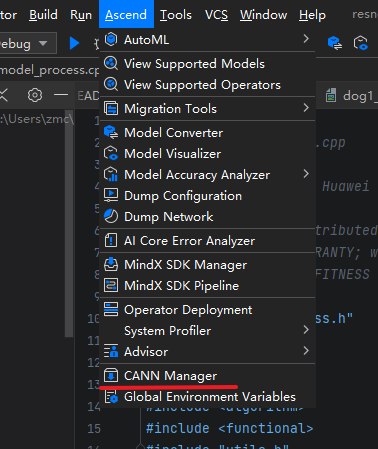Click the CANN Manager download icon
The width and height of the screenshot is (378, 449).
pyautogui.click(x=111, y=375)
